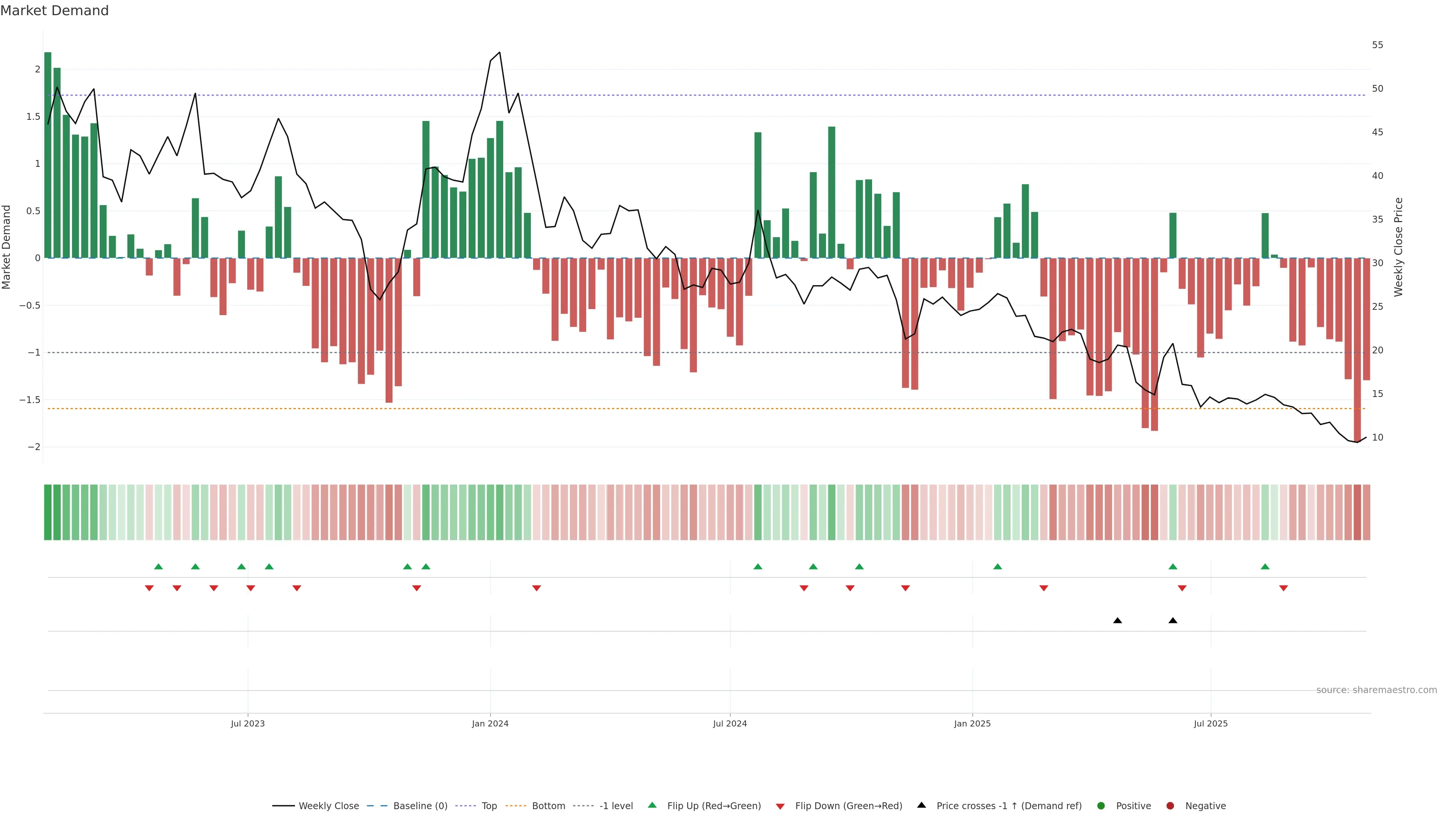Image resolution: width=1456 pixels, height=819 pixels.
Task: Click the first dark green heatmap cell
Action: 48,512
